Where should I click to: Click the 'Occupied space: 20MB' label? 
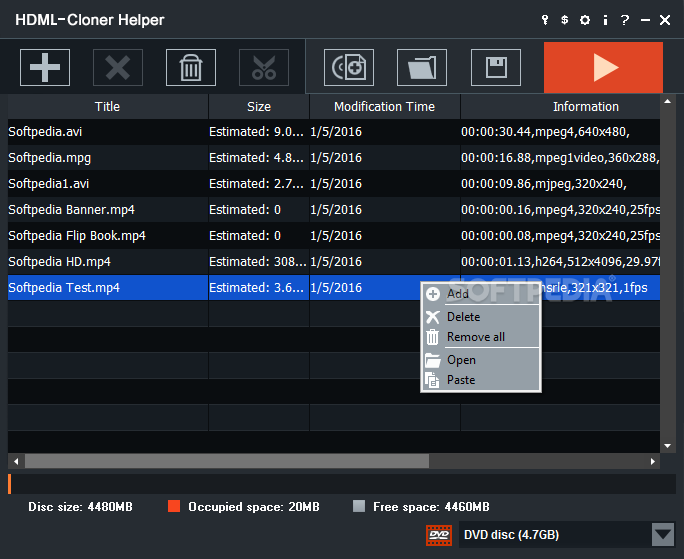(254, 507)
